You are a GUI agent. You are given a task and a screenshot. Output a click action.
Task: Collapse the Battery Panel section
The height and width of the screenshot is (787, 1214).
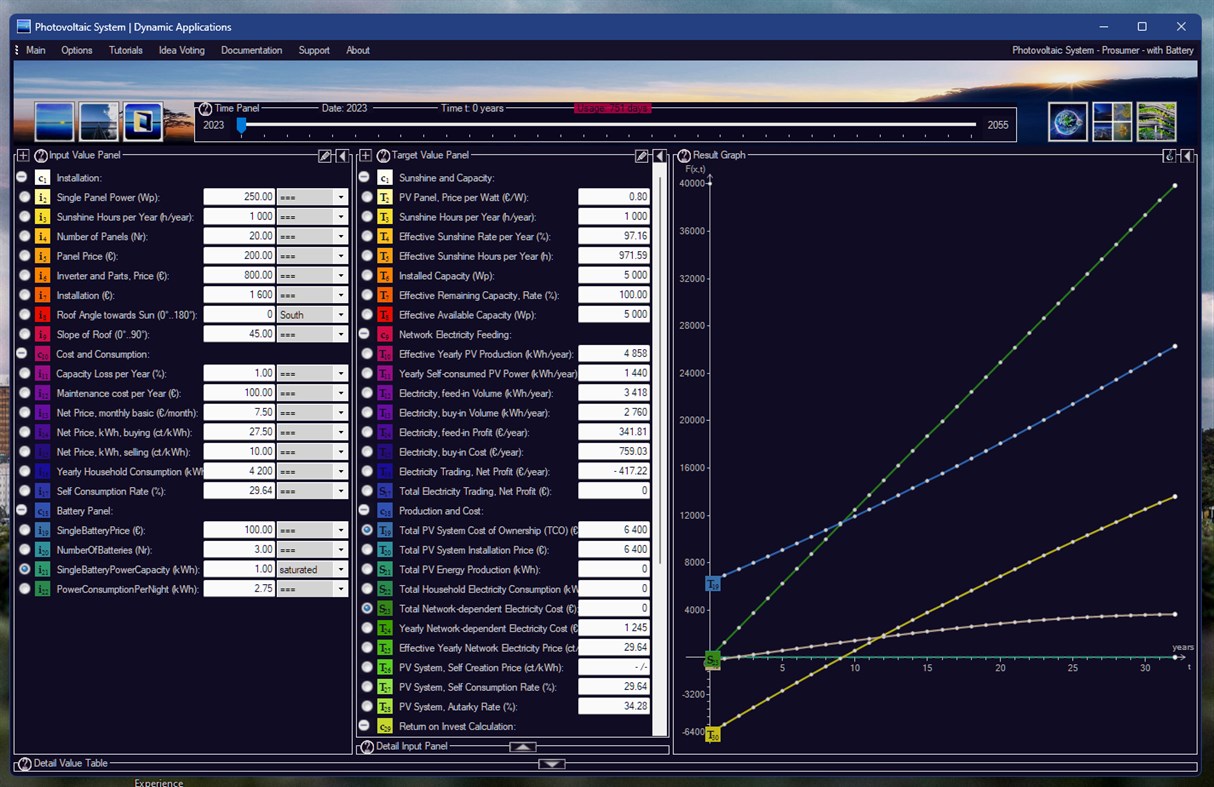[21, 510]
